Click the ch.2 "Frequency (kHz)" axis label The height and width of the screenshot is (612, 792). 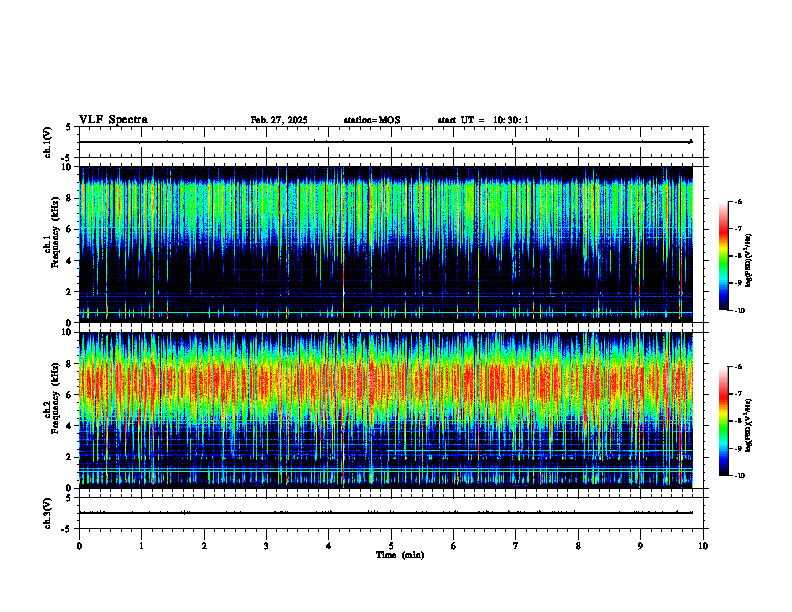point(55,397)
